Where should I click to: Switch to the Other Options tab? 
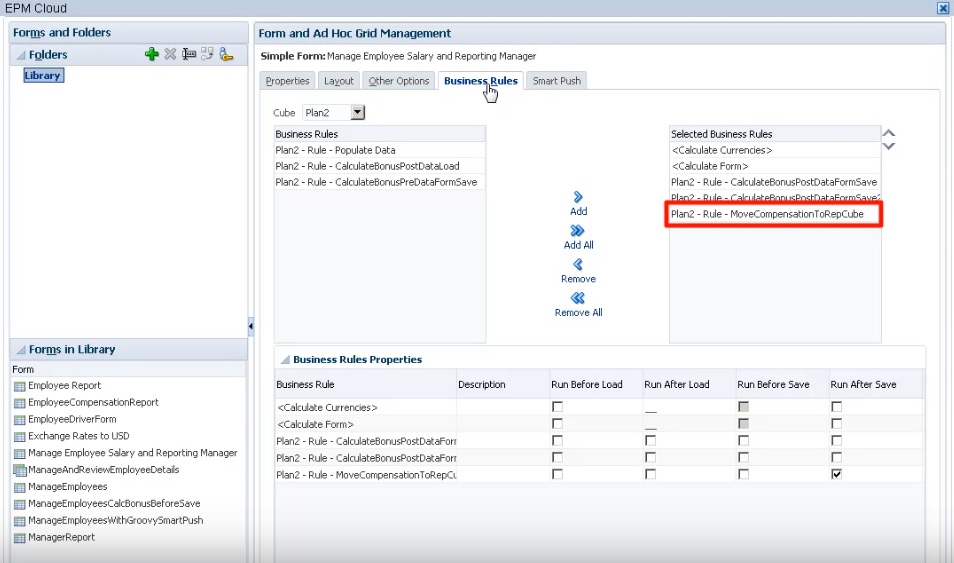point(399,81)
